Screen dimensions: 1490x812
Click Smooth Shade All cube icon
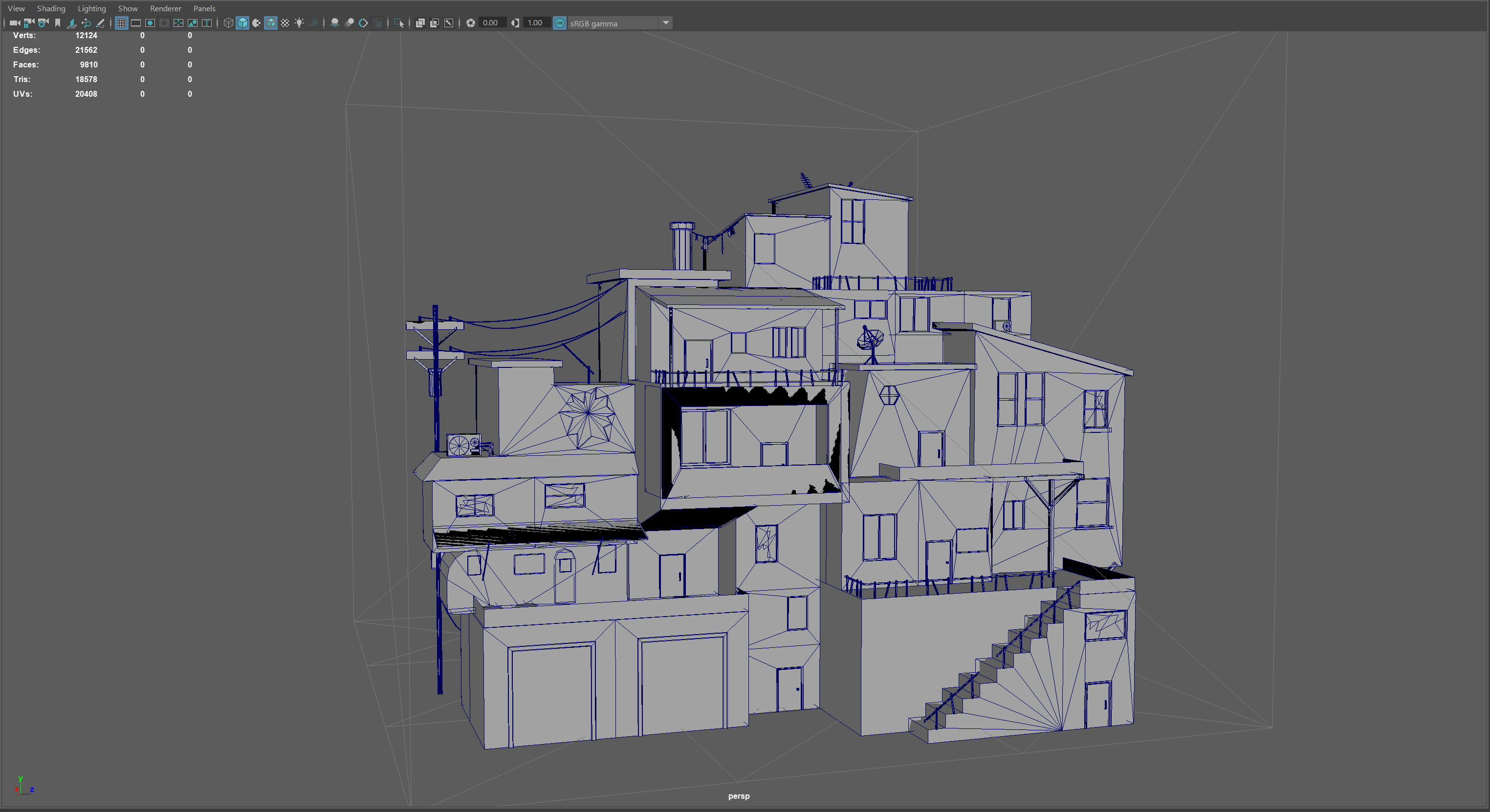(x=242, y=23)
